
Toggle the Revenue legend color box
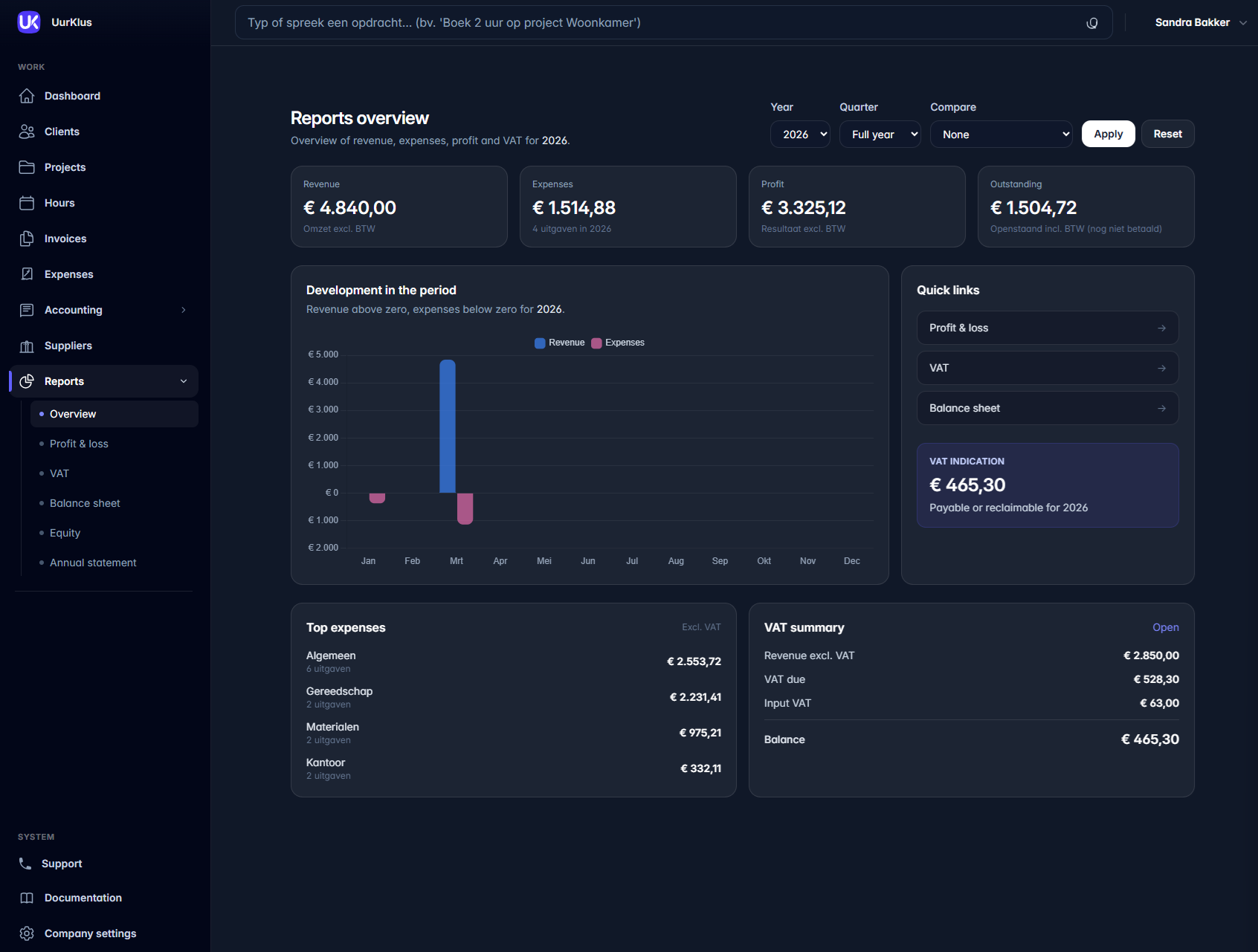point(540,343)
